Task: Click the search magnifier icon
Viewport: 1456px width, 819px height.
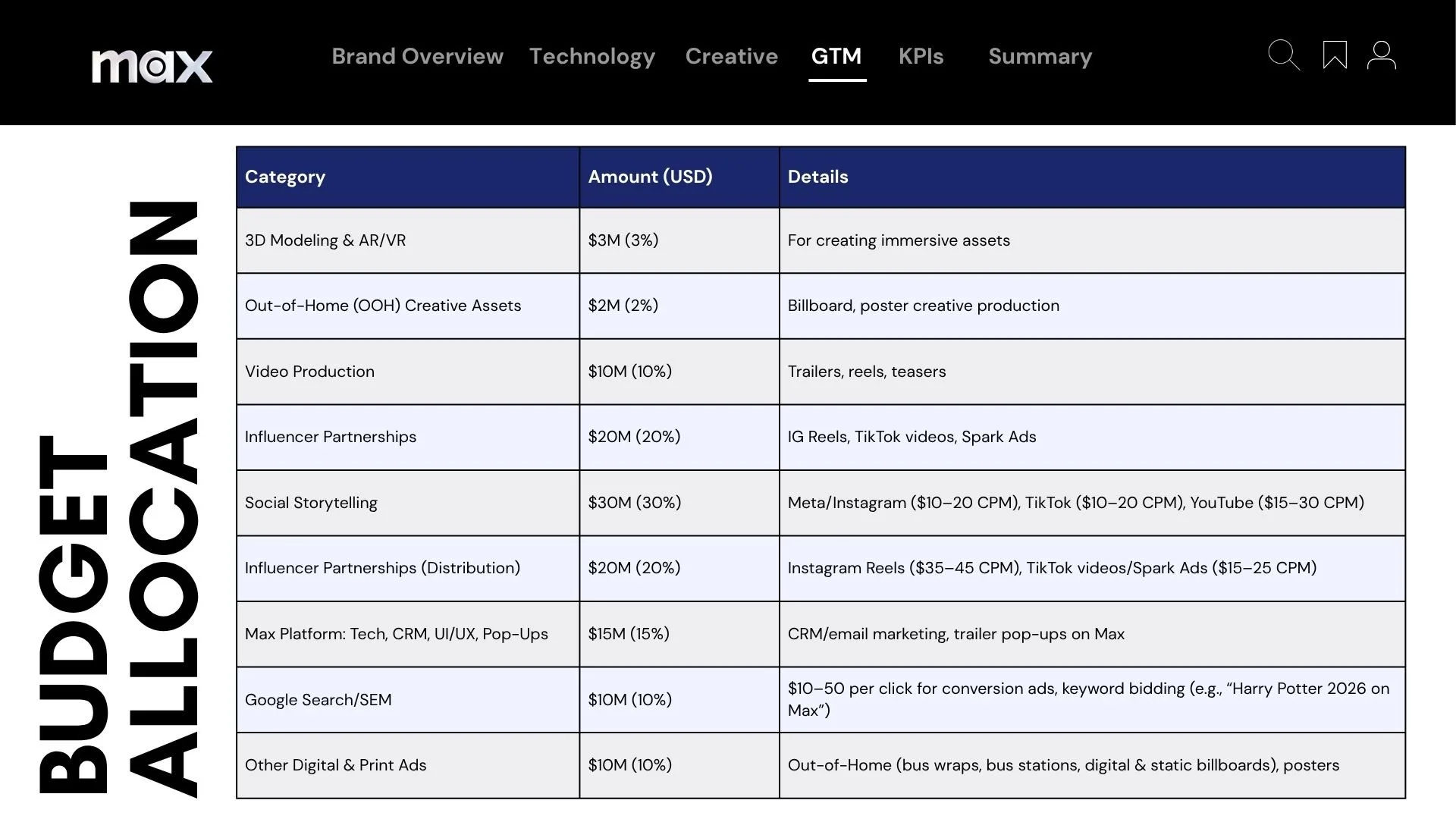Action: pyautogui.click(x=1283, y=55)
